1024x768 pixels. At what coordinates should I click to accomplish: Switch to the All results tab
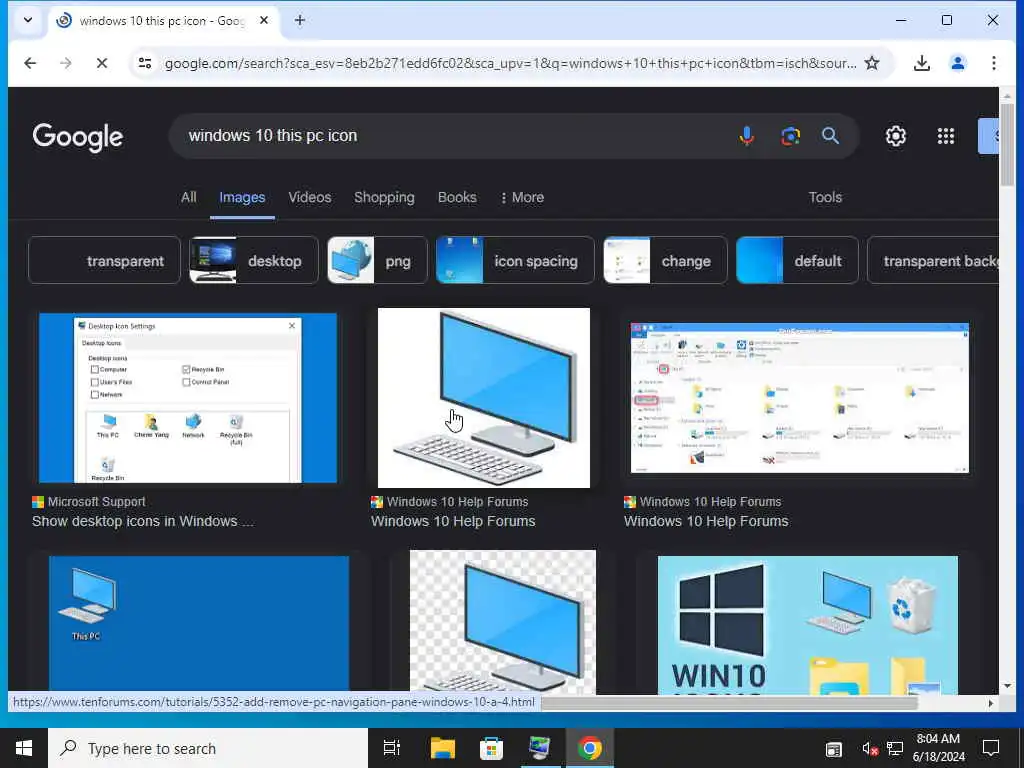[x=189, y=197]
